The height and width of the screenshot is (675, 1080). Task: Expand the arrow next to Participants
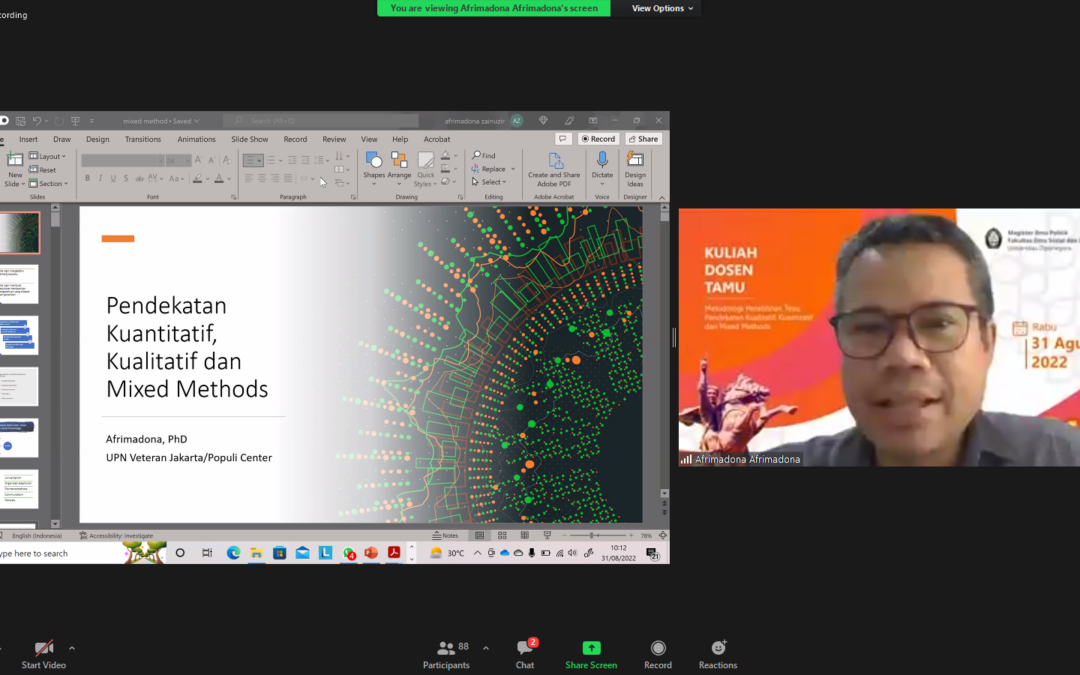[x=486, y=648]
